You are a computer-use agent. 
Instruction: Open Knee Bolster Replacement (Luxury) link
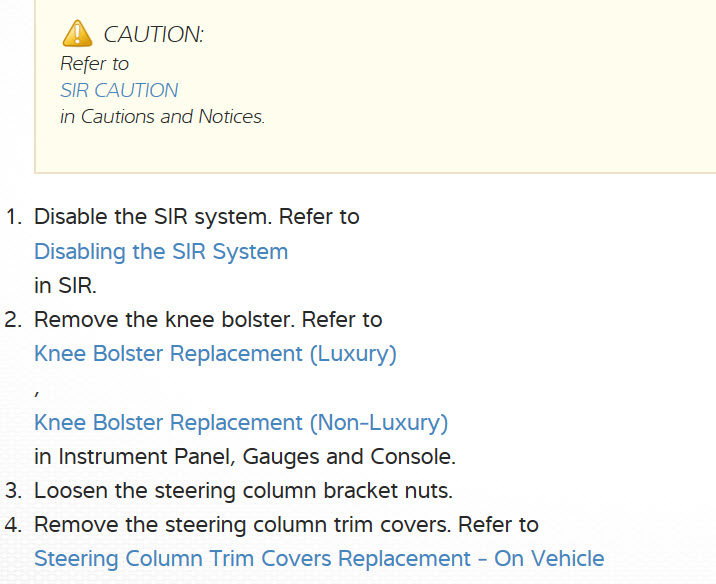pos(215,354)
